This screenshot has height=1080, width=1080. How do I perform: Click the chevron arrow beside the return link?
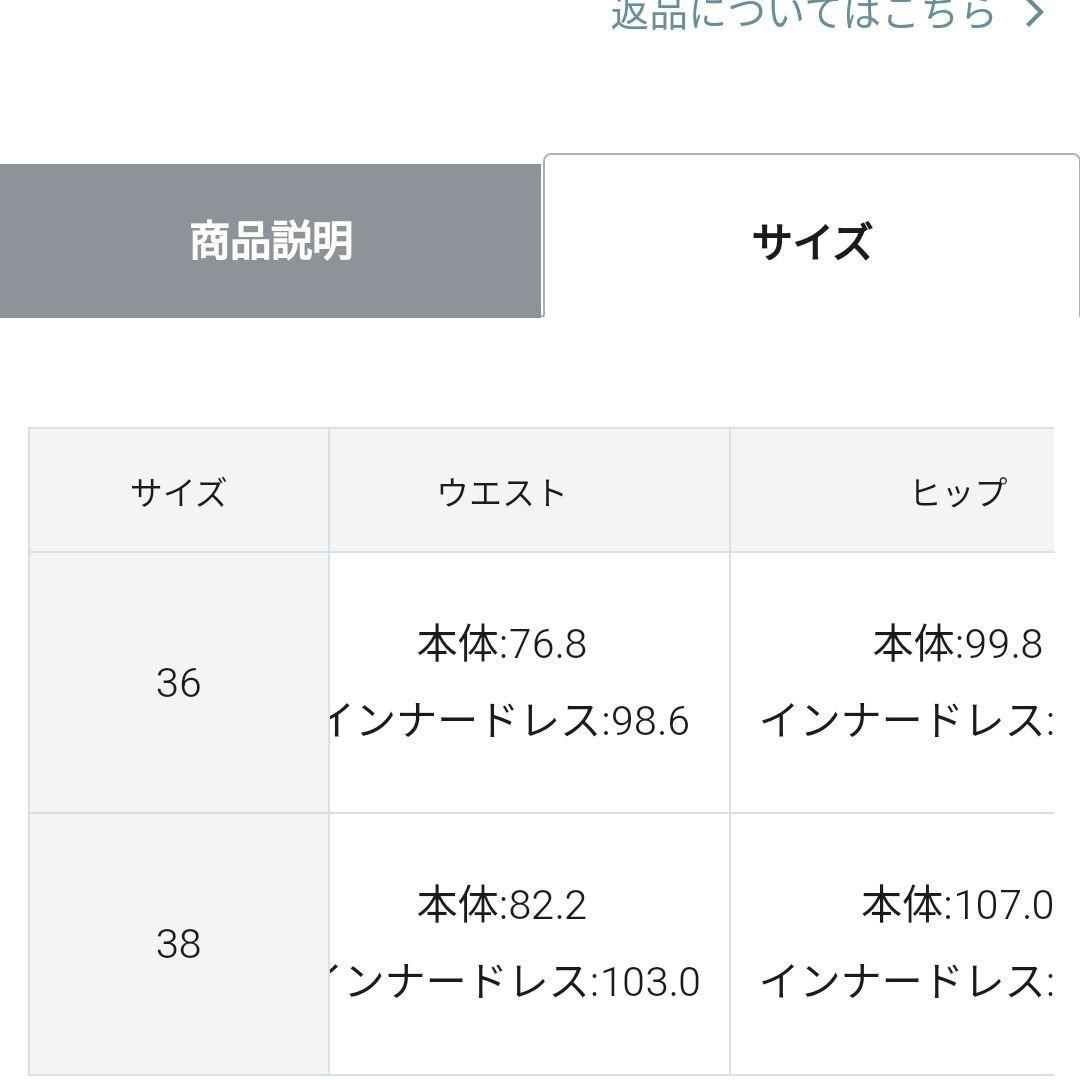pos(1036,13)
